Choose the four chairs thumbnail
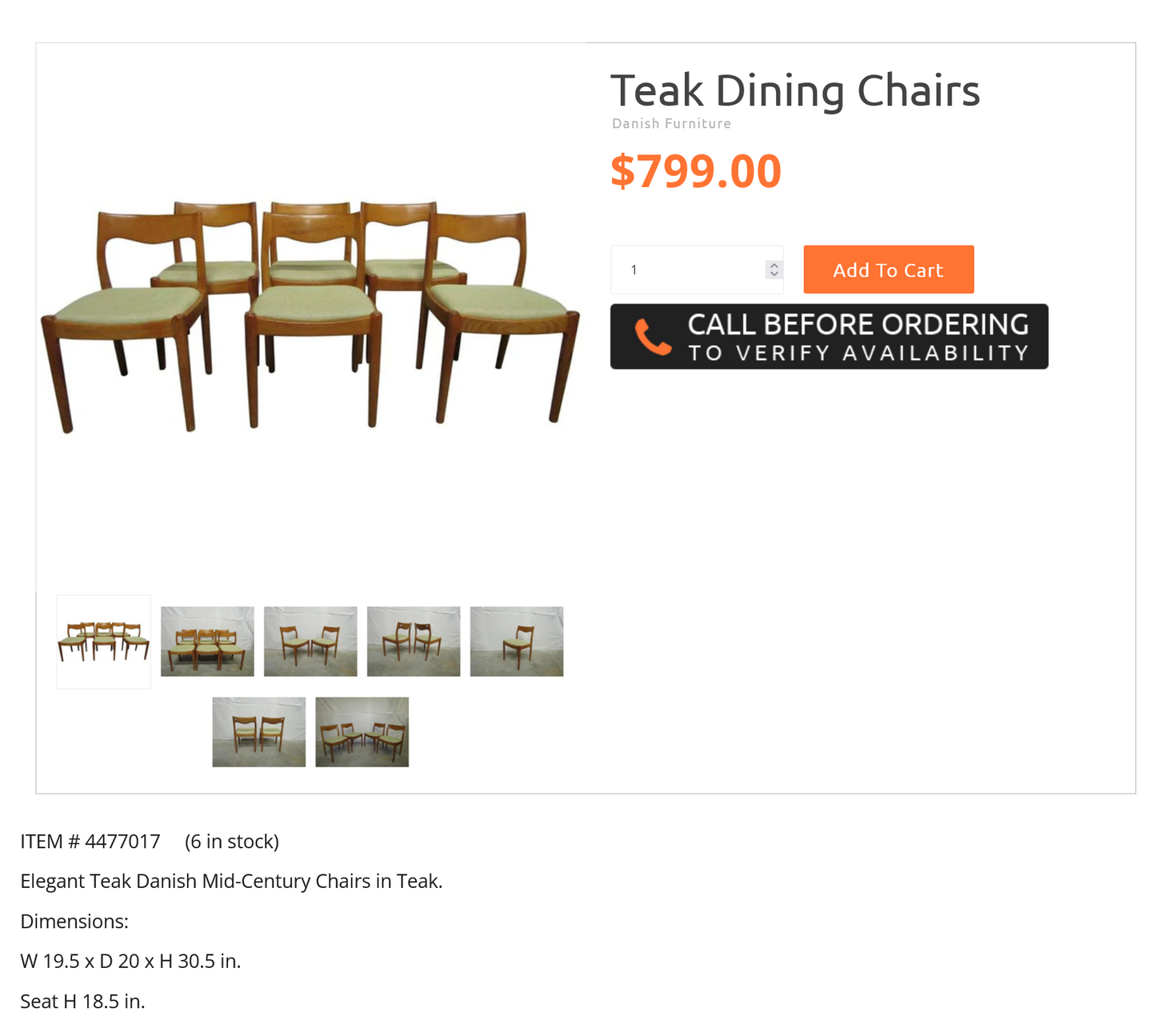1156x1036 pixels. (x=362, y=732)
